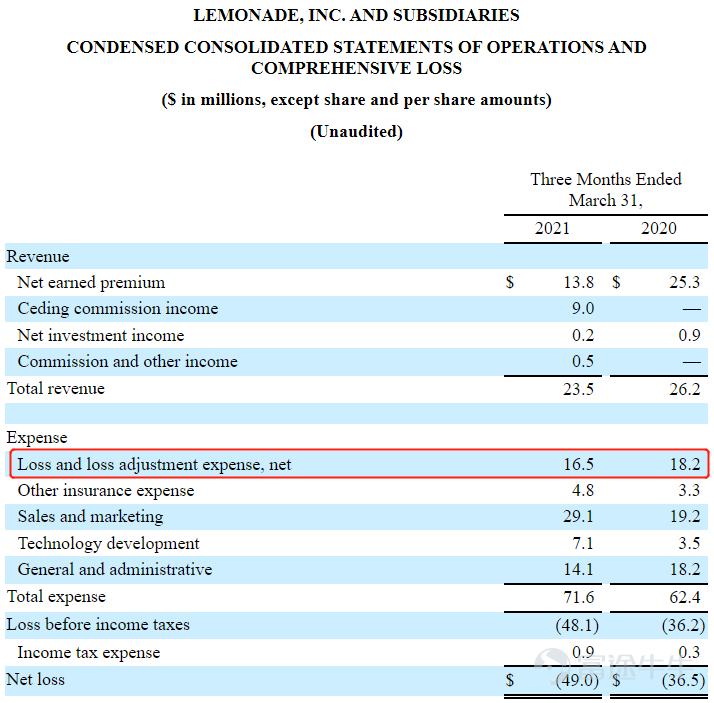
Task: Select the 19.2 sales and marketing value
Action: 685,517
